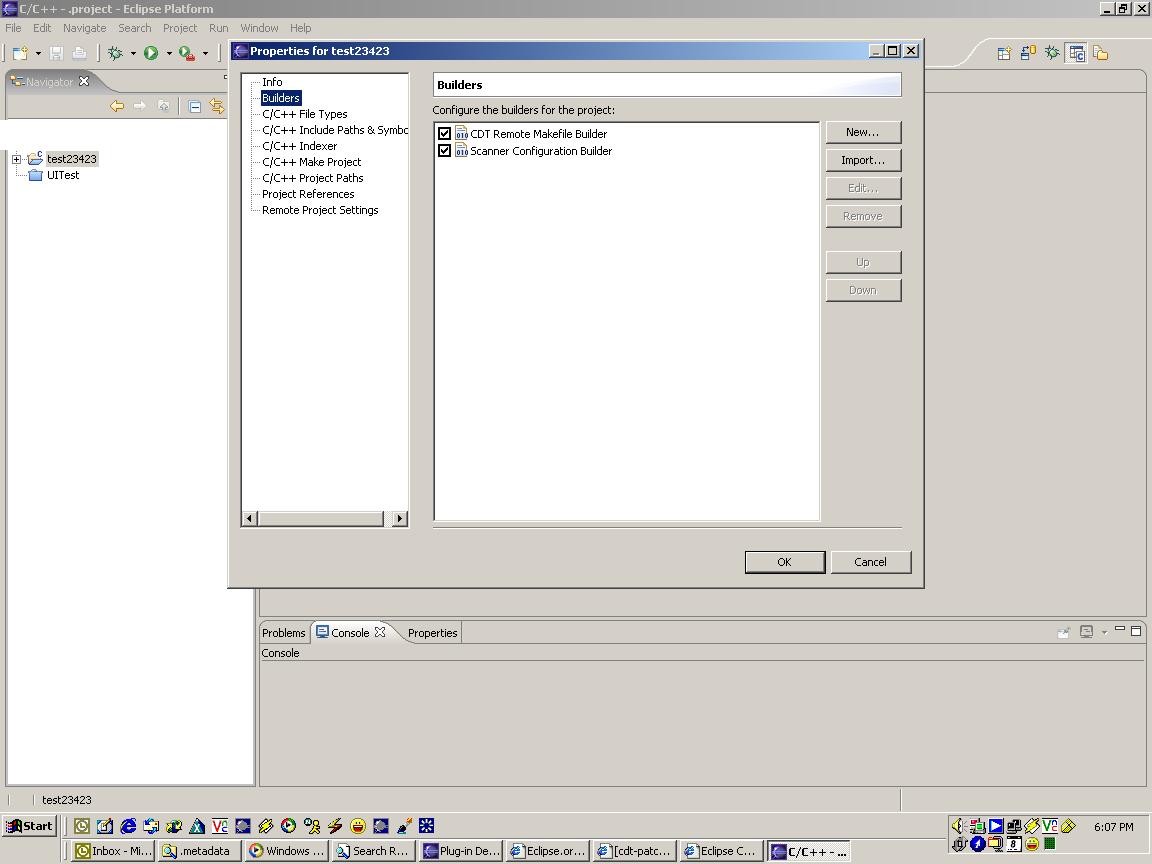The image size is (1152, 864).
Task: Select C/C++ Indexer page
Action: [x=300, y=146]
